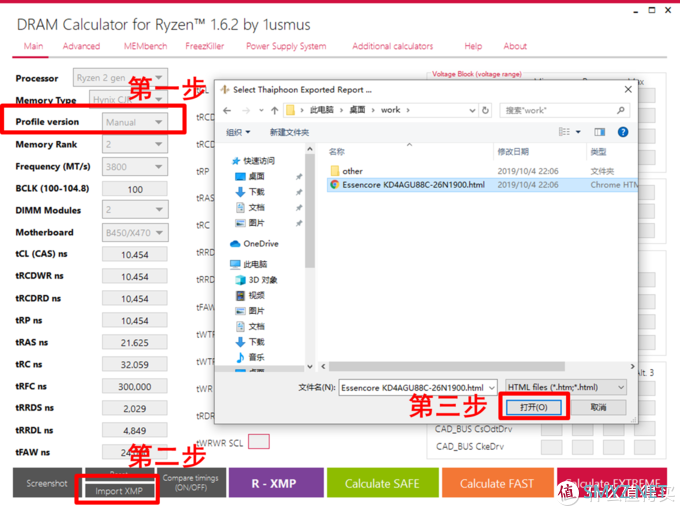This screenshot has height=511, width=680.
Task: Click the Screenshot button
Action: (47, 483)
